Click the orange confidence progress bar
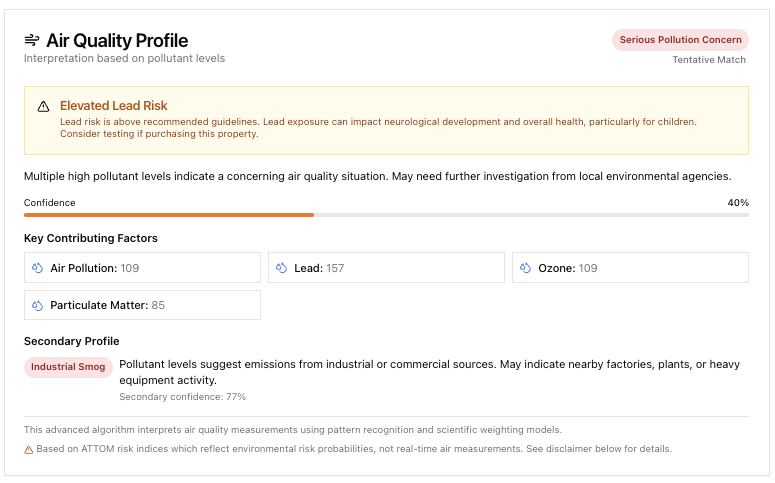This screenshot has height=483, width=775. click(x=169, y=215)
